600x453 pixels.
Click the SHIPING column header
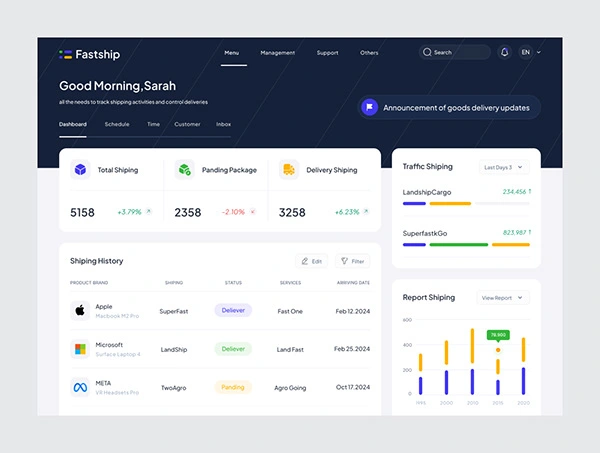pos(174,283)
